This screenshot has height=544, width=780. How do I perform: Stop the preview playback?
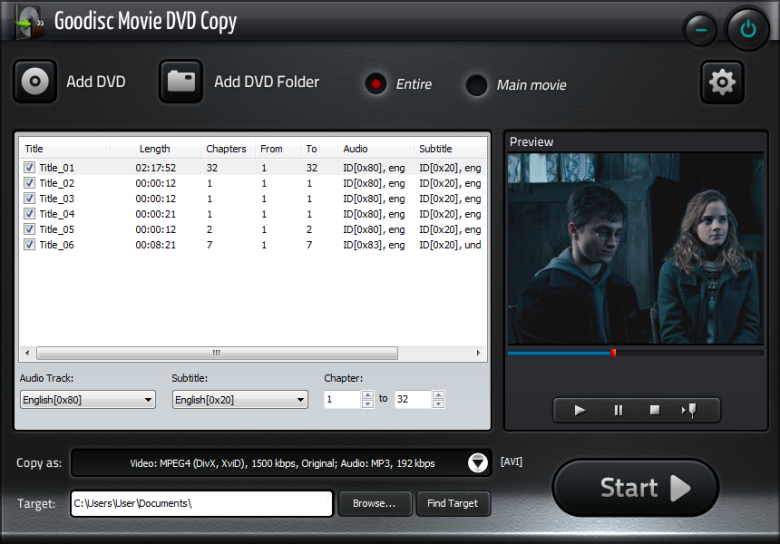[654, 410]
